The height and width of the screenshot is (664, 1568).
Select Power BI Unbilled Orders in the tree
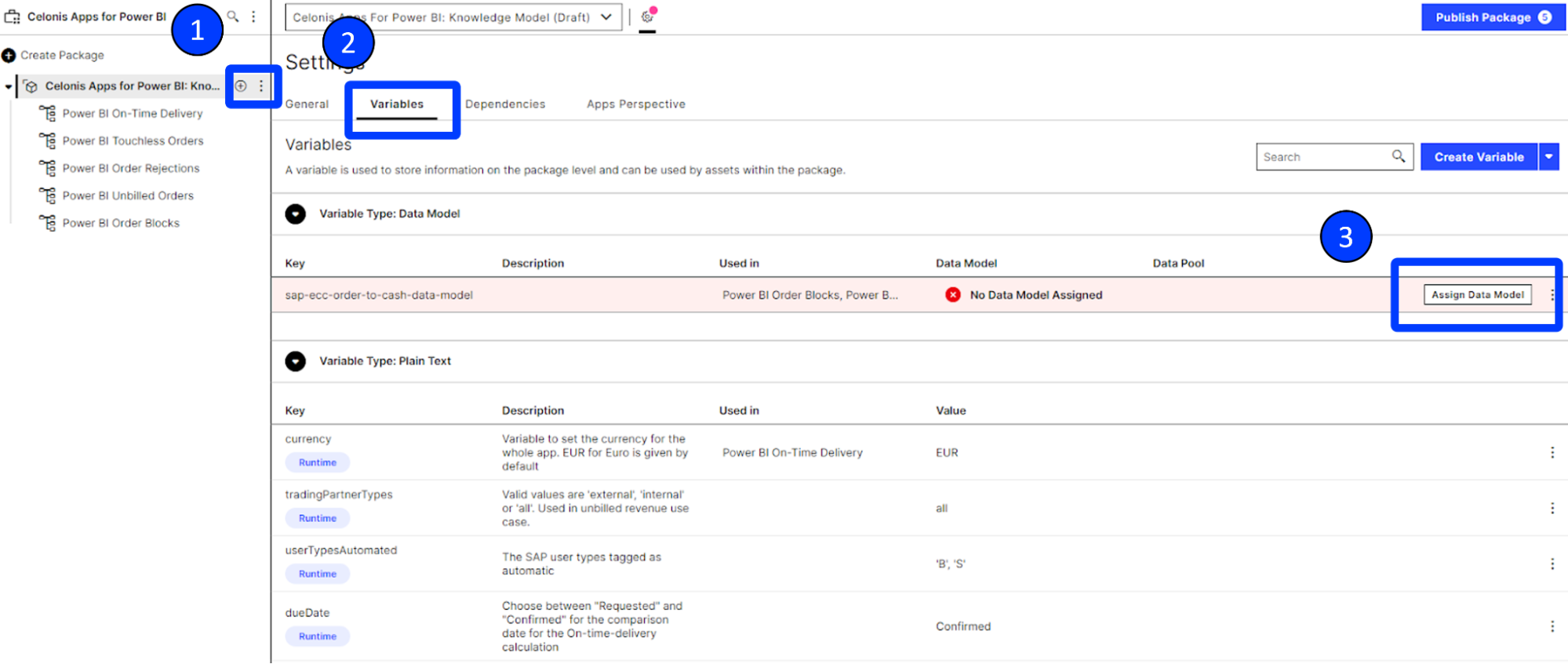pyautogui.click(x=128, y=195)
